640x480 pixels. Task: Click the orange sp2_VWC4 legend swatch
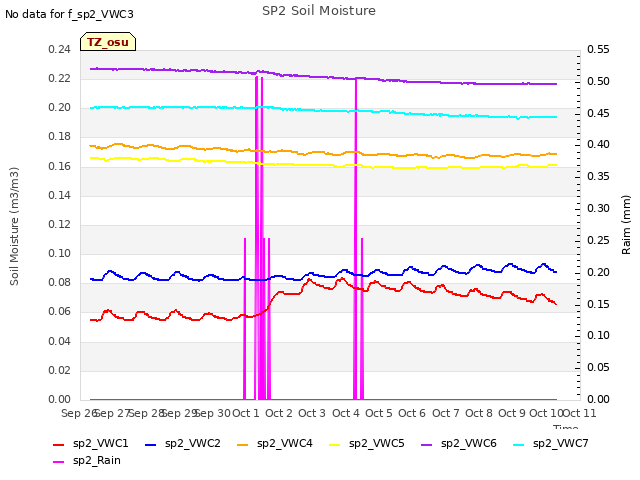(x=242, y=444)
